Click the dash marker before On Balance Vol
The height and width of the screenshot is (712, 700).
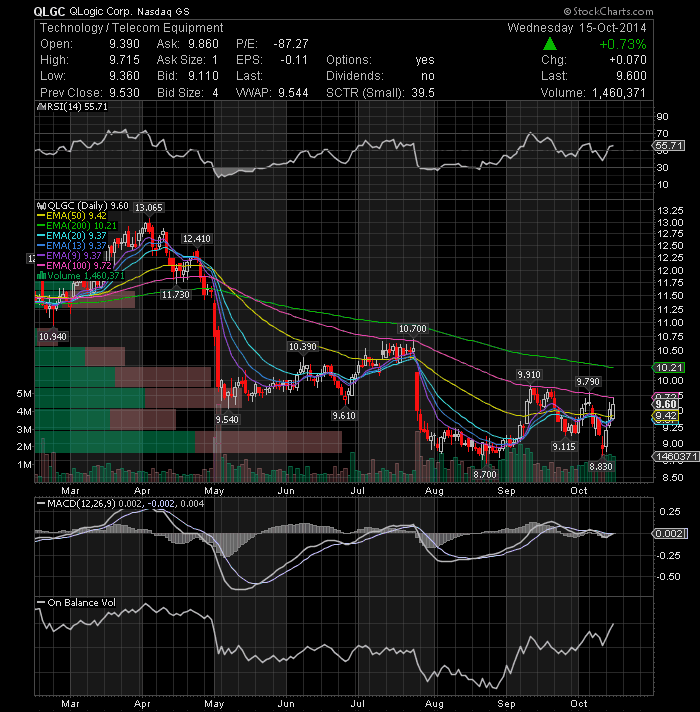point(41,603)
